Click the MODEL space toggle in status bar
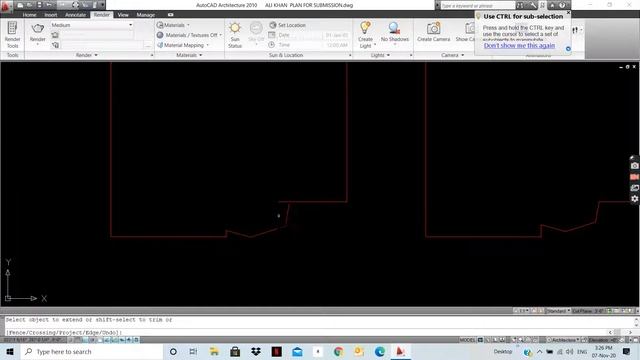The image size is (640, 360). pos(467,340)
